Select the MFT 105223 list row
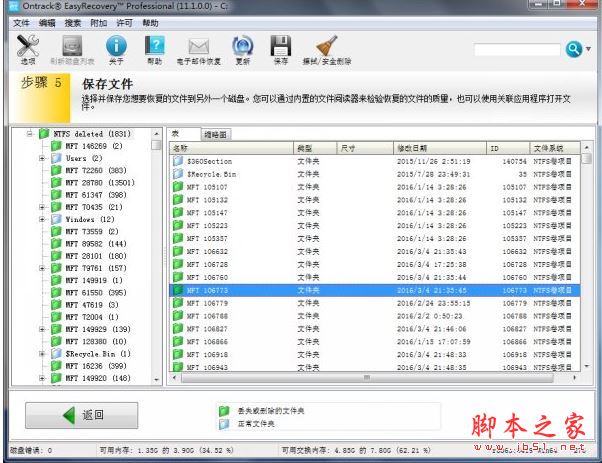602x463 pixels. [x=375, y=225]
